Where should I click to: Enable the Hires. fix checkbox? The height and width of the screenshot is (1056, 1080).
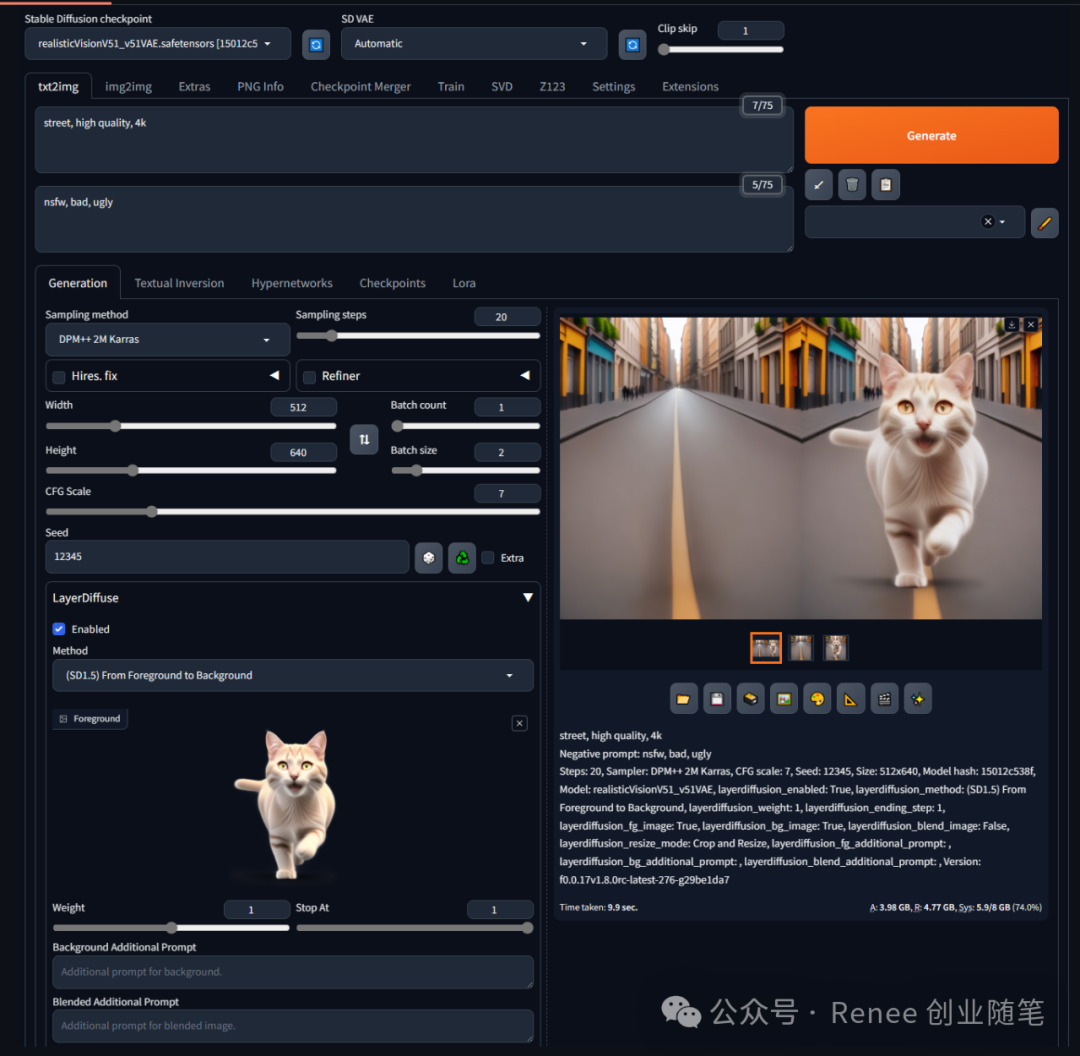[x=59, y=377]
